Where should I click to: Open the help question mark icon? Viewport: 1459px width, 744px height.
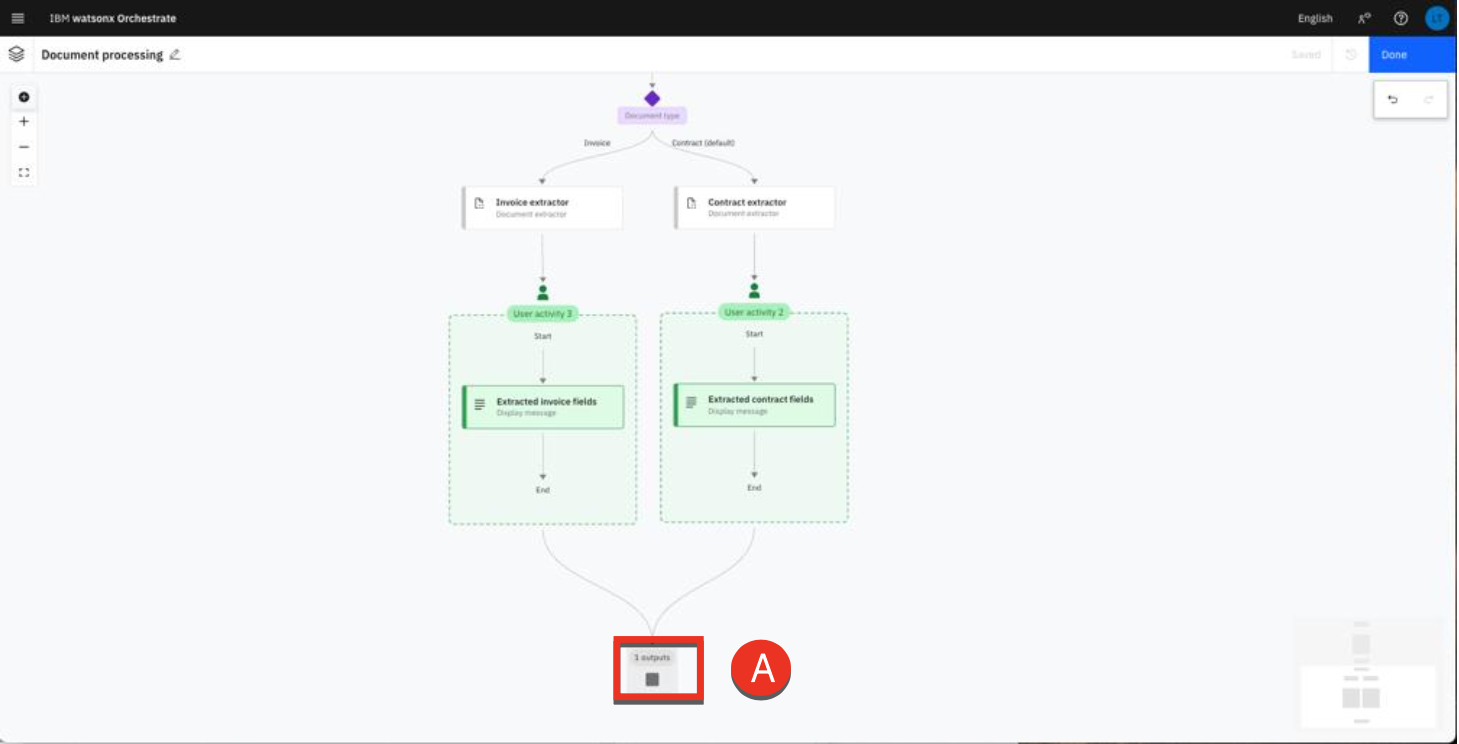click(1401, 18)
